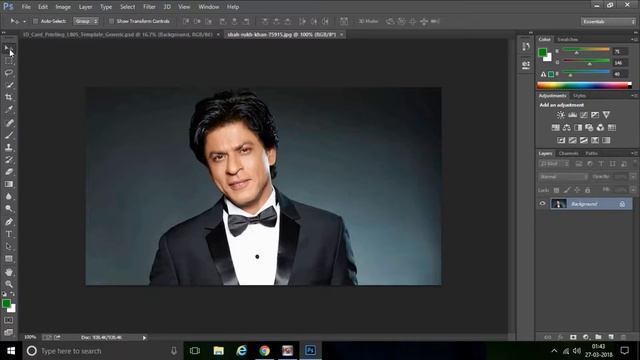Toggle lock image pixels brush icon
Viewport: 640px width, 360px height.
coord(567,190)
